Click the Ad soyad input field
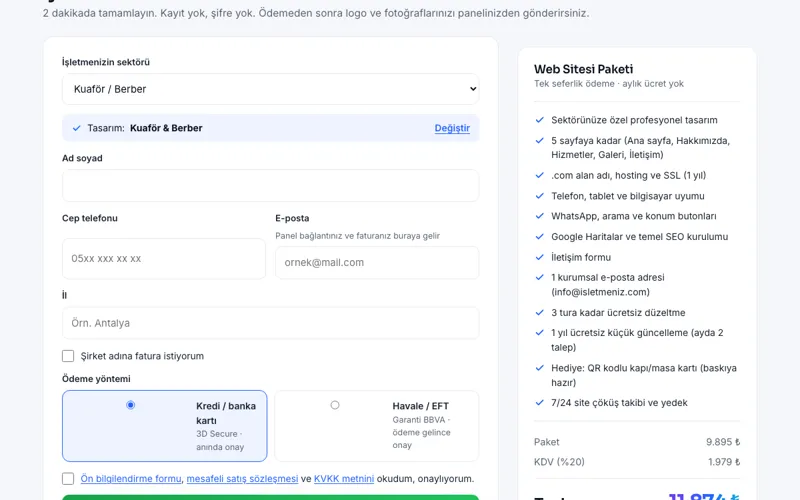The image size is (800, 500). click(270, 186)
